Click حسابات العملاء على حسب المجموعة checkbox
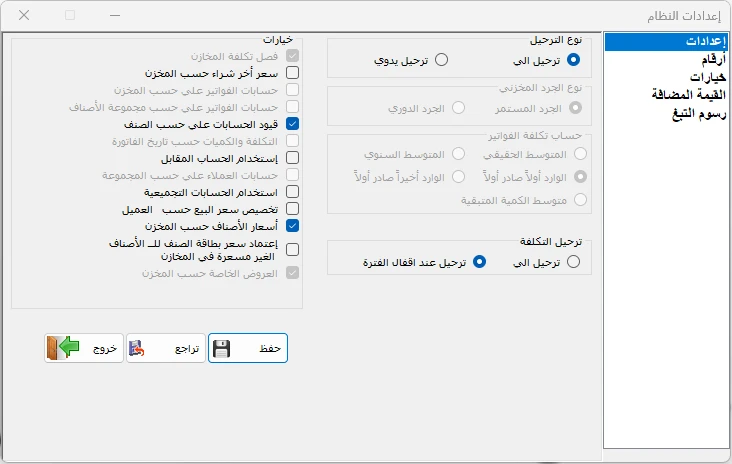This screenshot has height=464, width=732. [292, 175]
